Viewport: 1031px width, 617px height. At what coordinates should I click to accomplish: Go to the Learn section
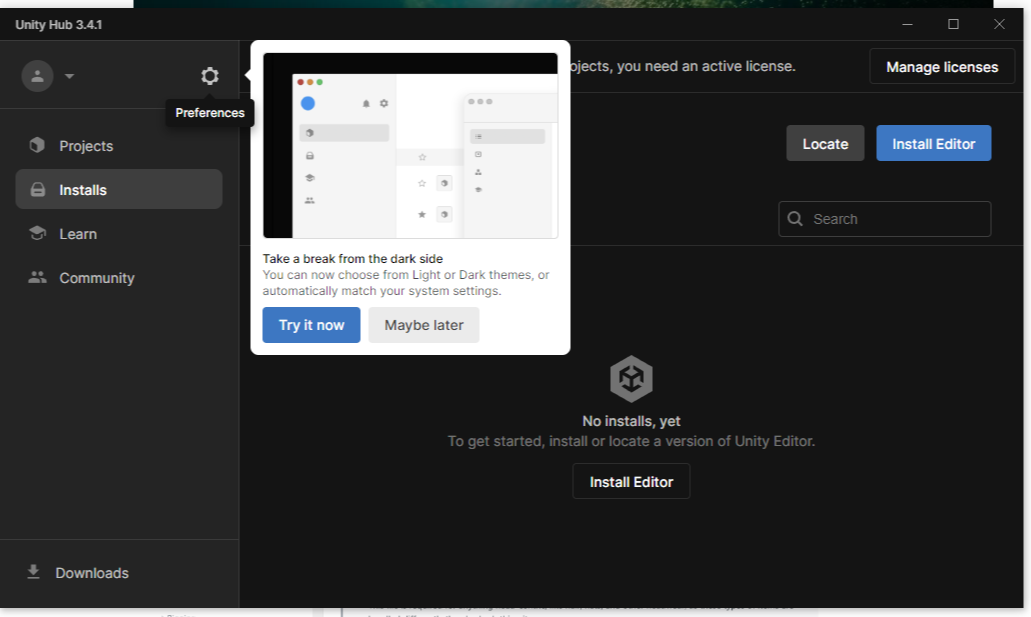coord(119,234)
